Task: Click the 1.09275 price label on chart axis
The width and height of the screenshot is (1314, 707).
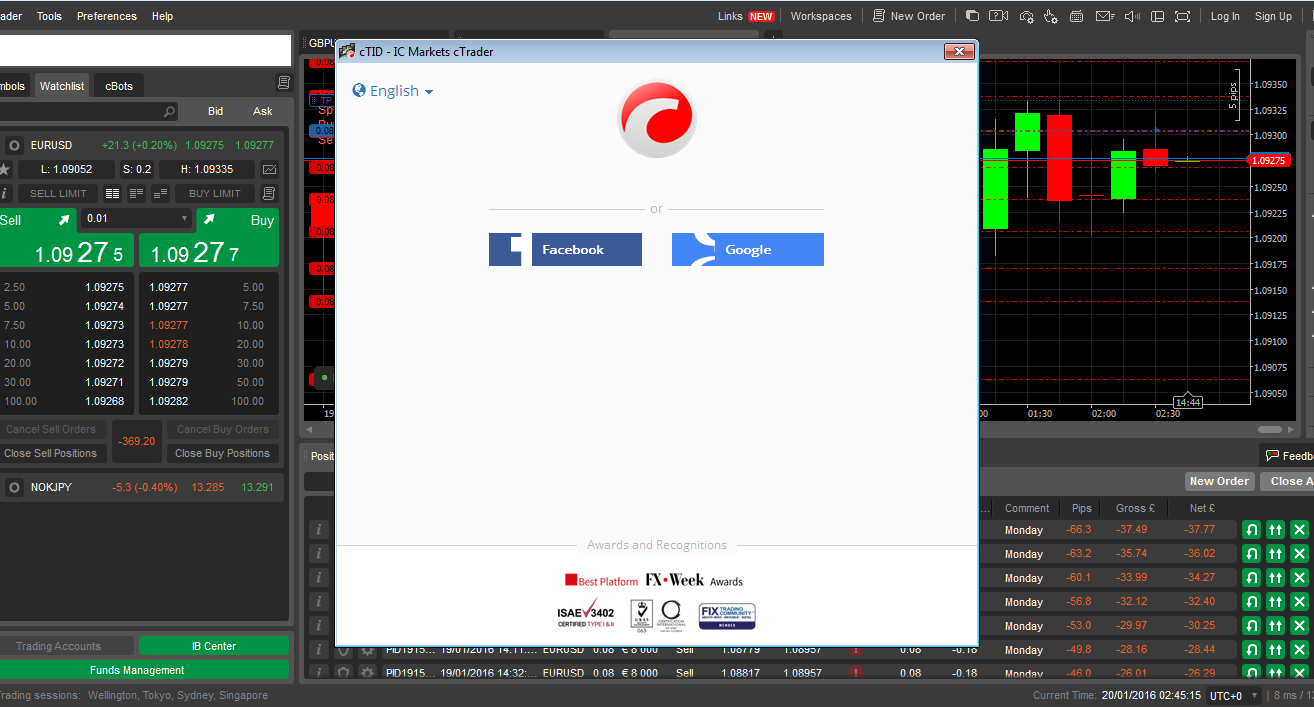Action: tap(1269, 160)
